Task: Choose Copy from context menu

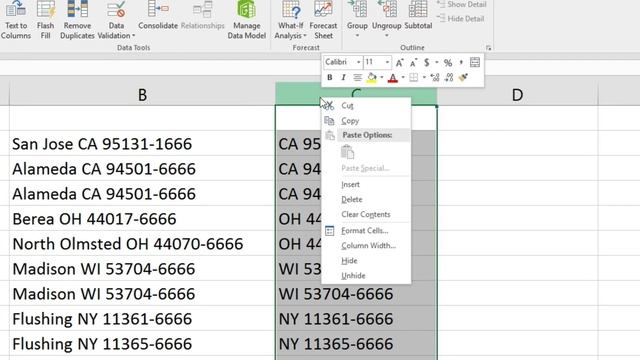Action: [x=366, y=121]
